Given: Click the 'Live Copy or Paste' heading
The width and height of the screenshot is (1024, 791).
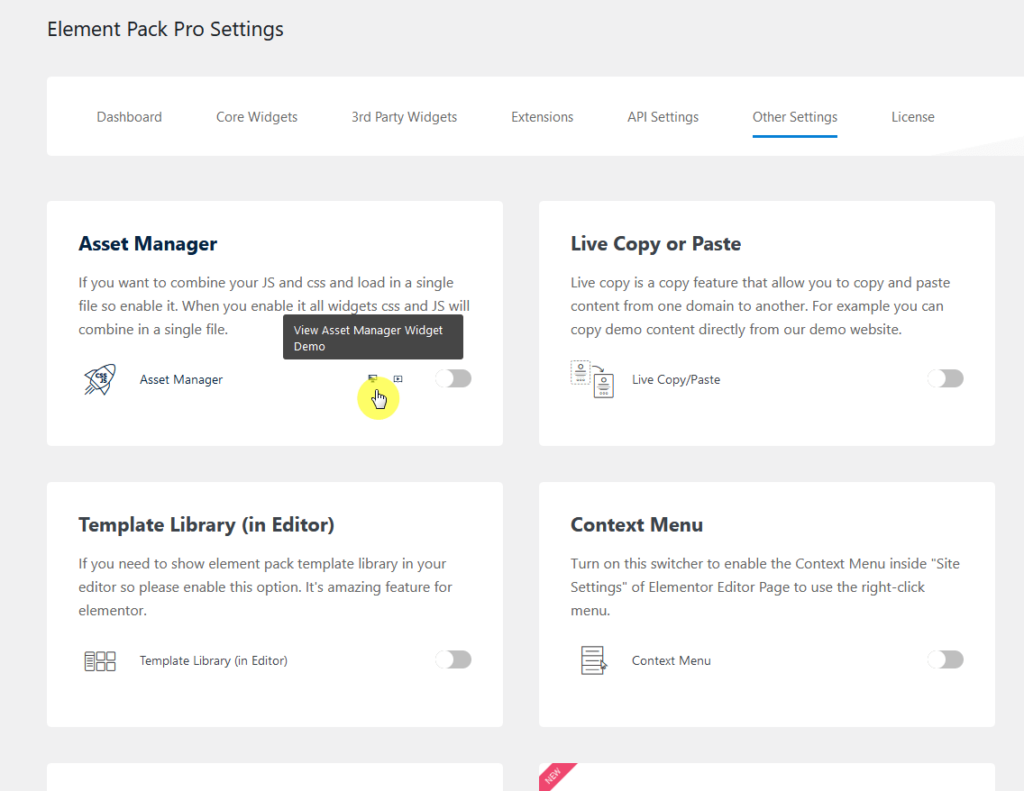Looking at the screenshot, I should tap(656, 244).
